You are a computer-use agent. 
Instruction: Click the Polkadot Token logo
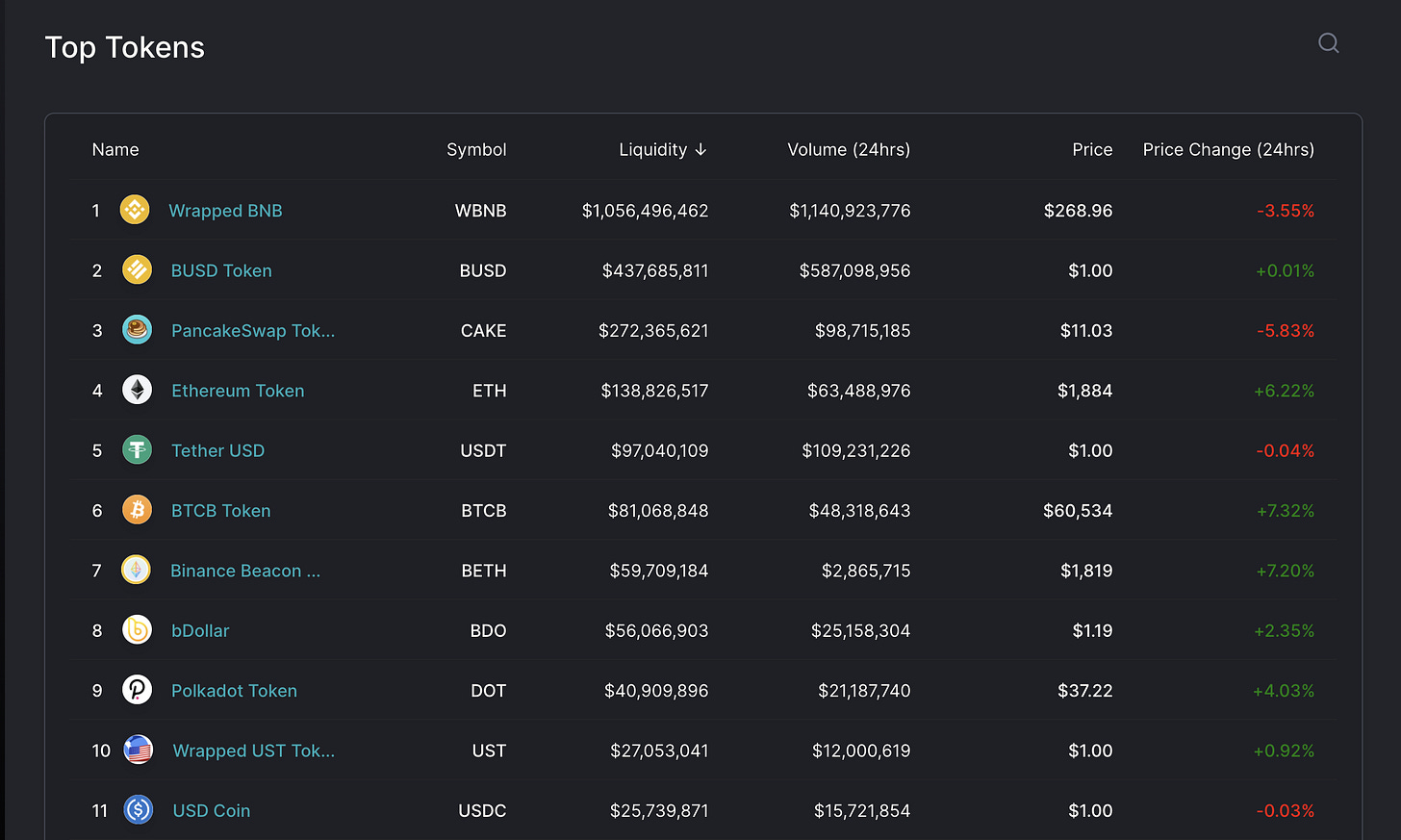137,690
